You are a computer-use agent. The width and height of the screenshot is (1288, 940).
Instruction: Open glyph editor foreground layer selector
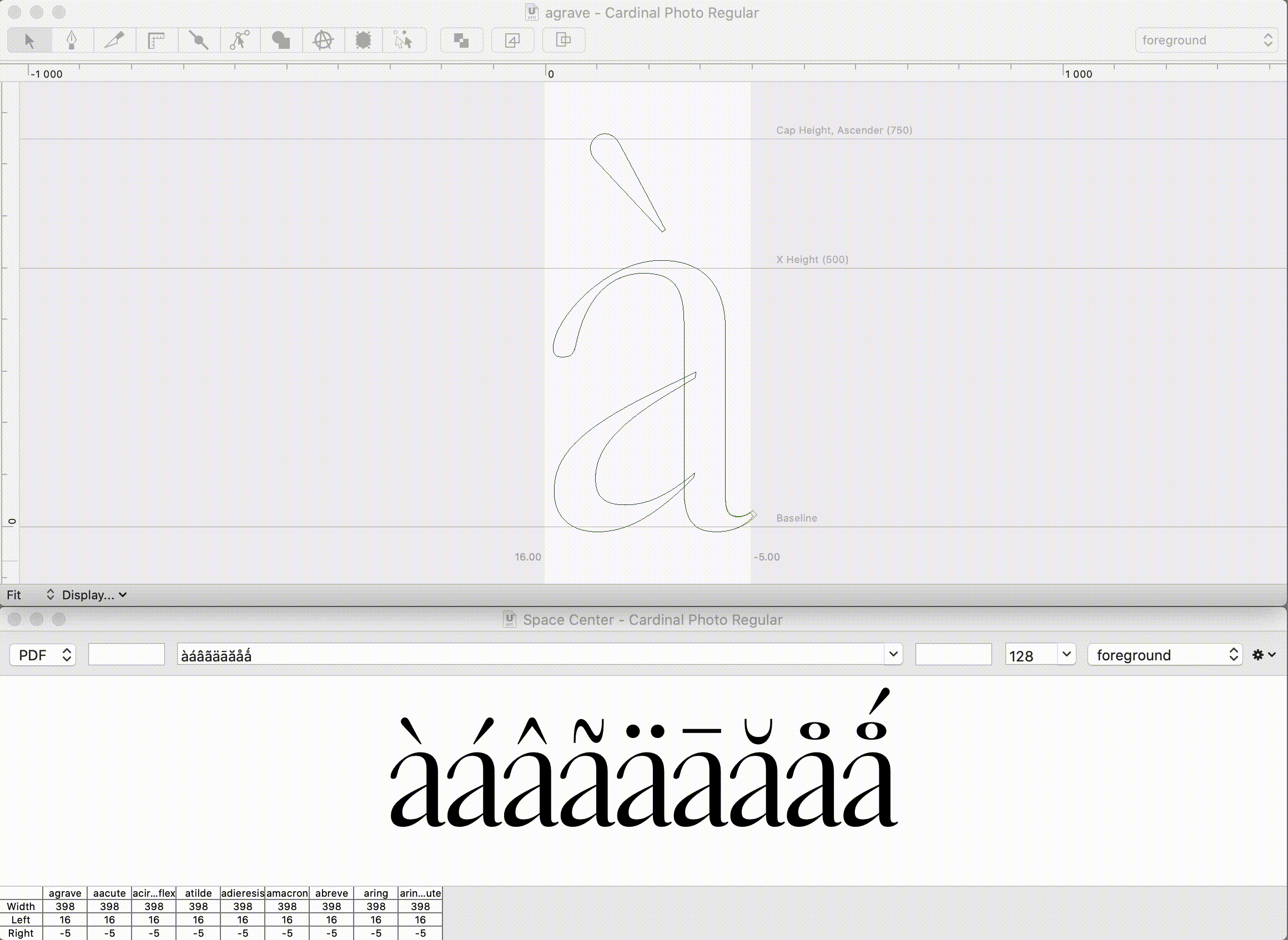[1206, 41]
